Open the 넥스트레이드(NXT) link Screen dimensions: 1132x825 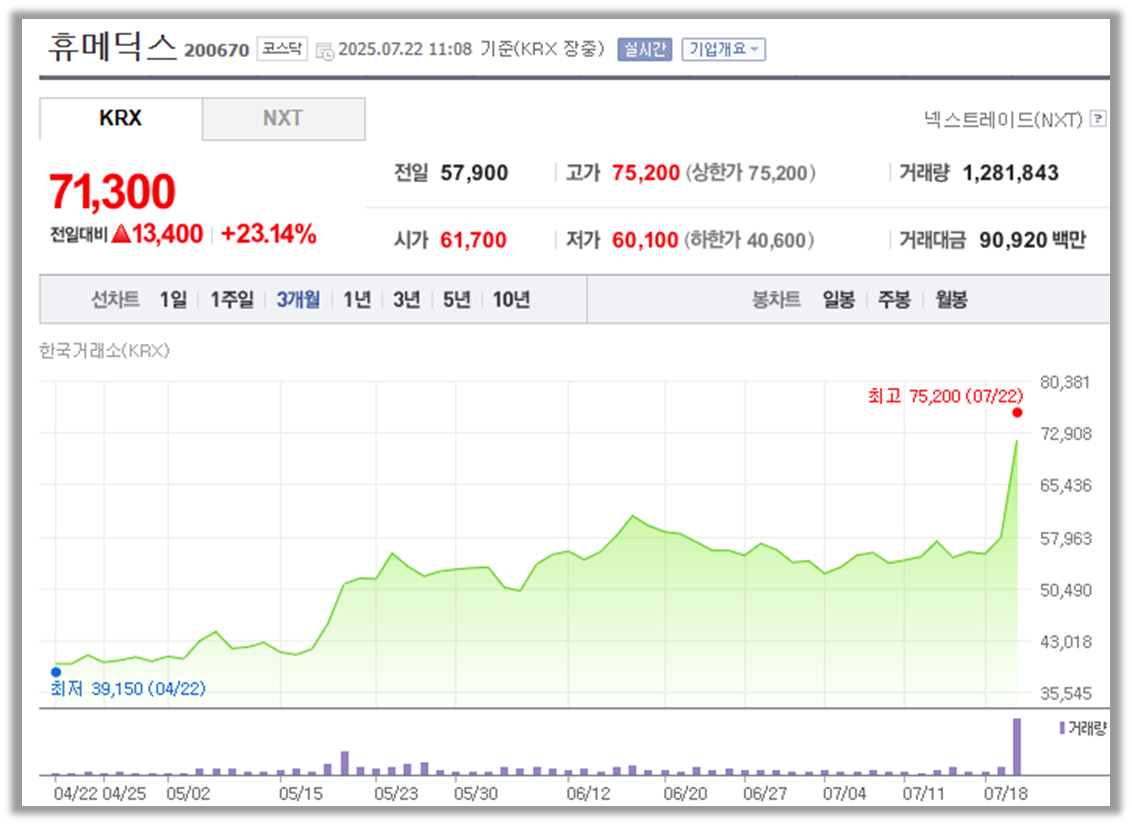(x=1003, y=119)
